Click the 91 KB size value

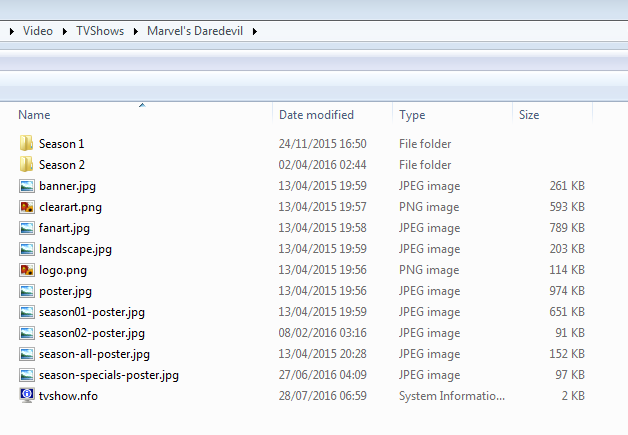click(570, 333)
